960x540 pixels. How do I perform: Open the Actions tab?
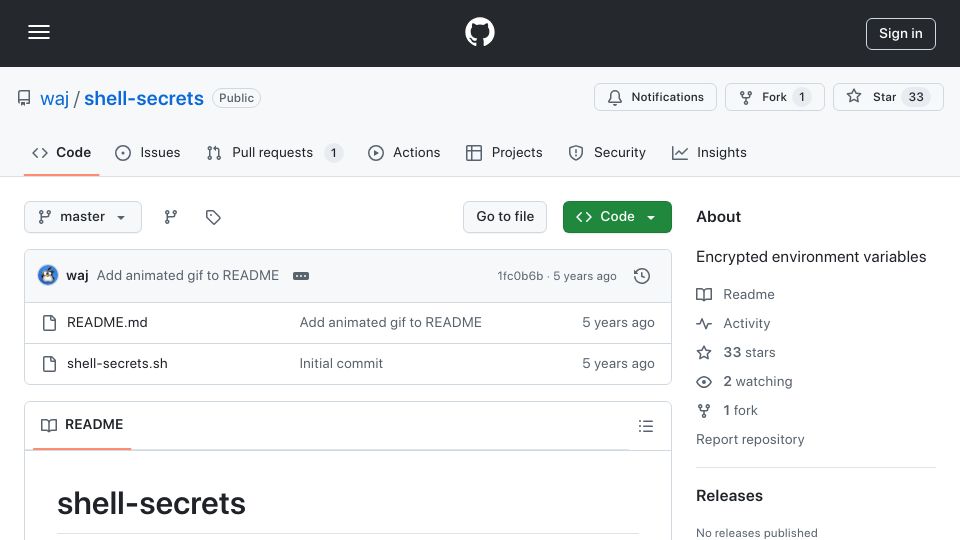pyautogui.click(x=404, y=152)
